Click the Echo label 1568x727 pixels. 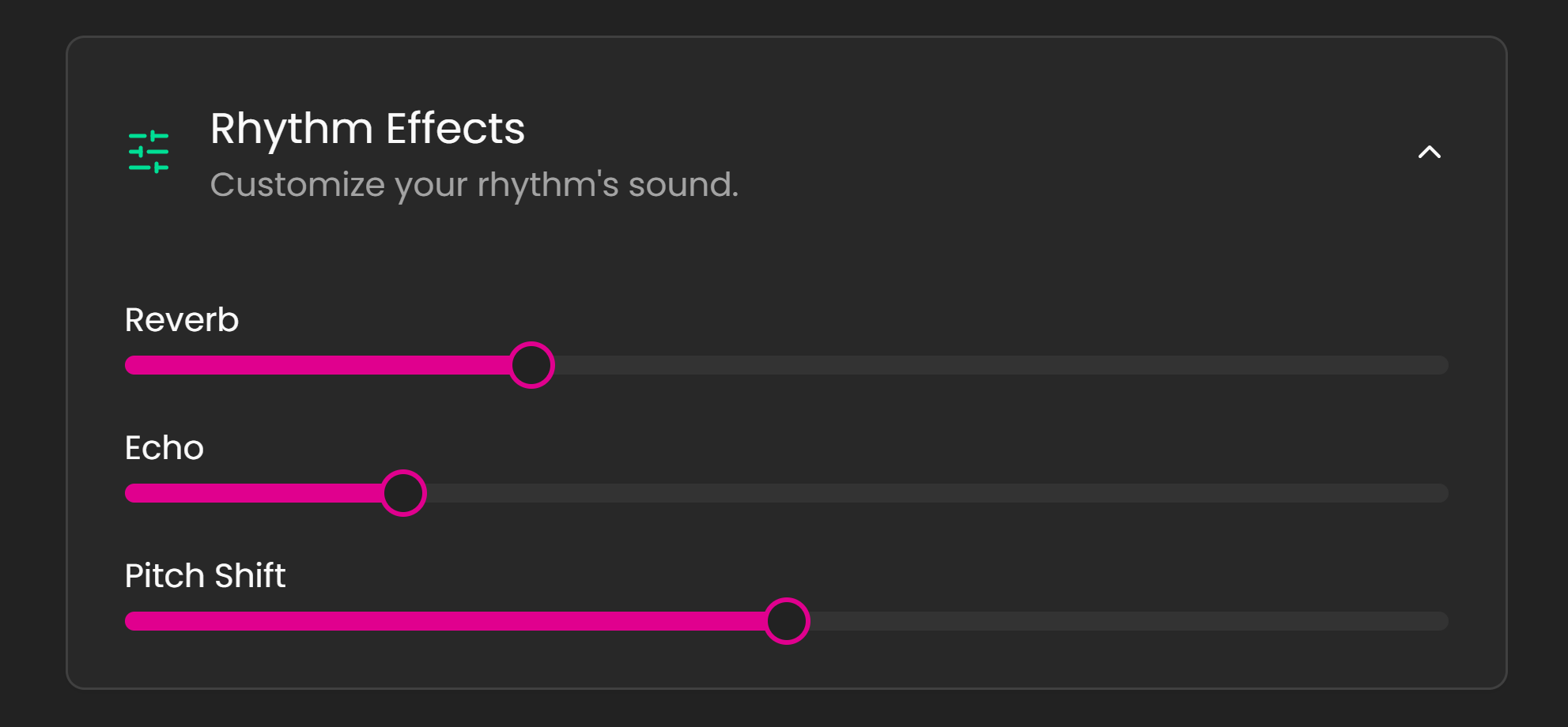pyautogui.click(x=164, y=448)
